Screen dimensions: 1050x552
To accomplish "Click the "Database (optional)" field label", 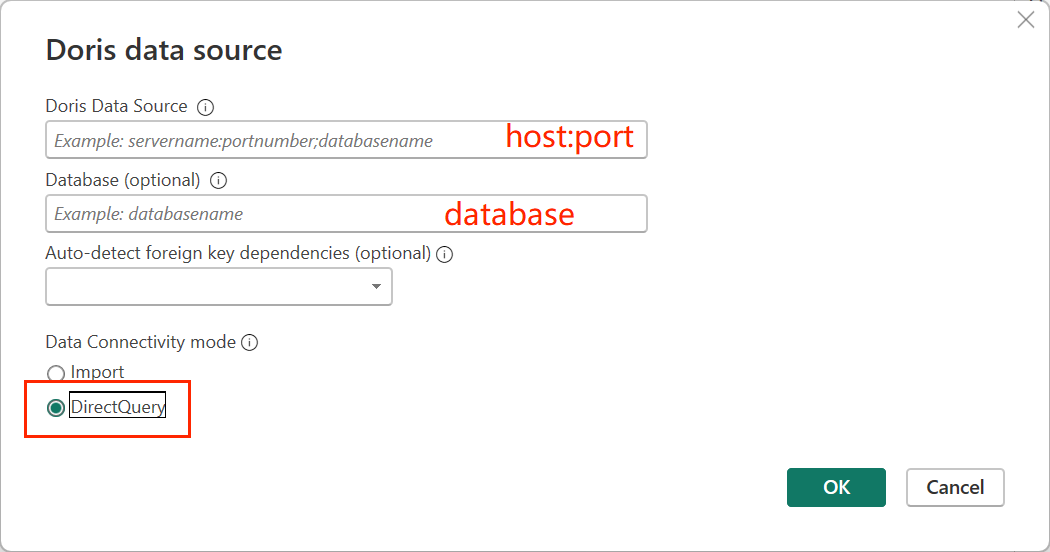I will click(123, 180).
